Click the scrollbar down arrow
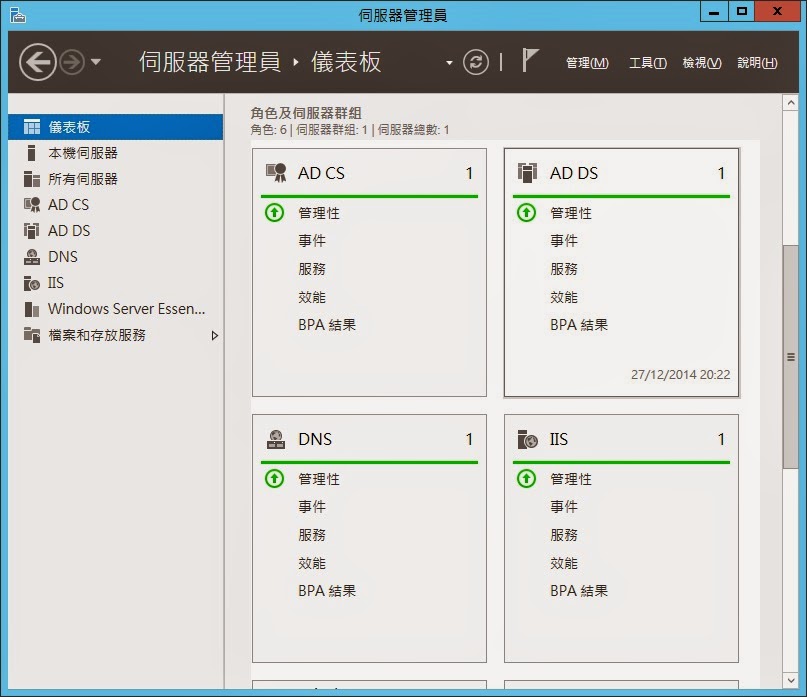This screenshot has height=697, width=807. click(791, 681)
